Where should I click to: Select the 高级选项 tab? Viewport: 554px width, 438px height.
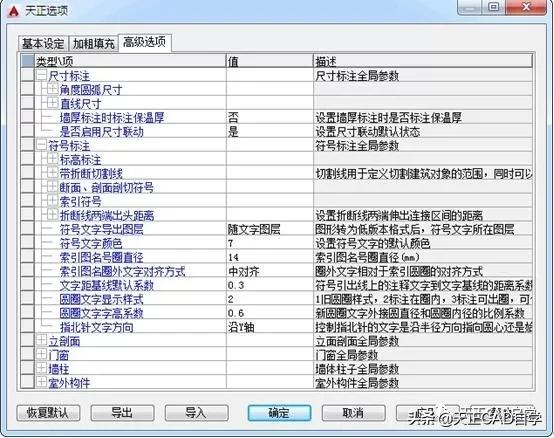[x=145, y=43]
